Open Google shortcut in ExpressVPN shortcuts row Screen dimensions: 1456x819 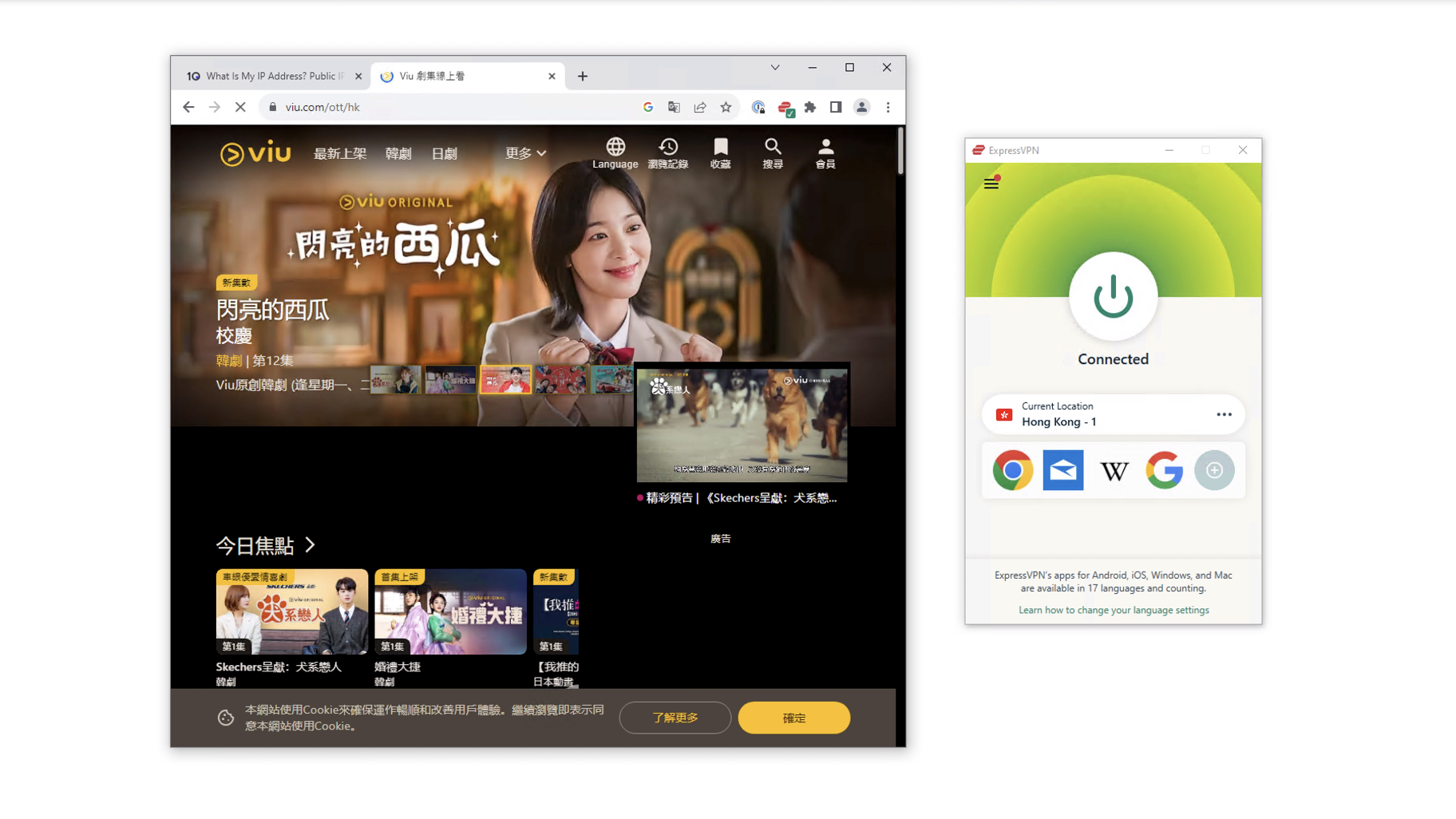[1165, 470]
